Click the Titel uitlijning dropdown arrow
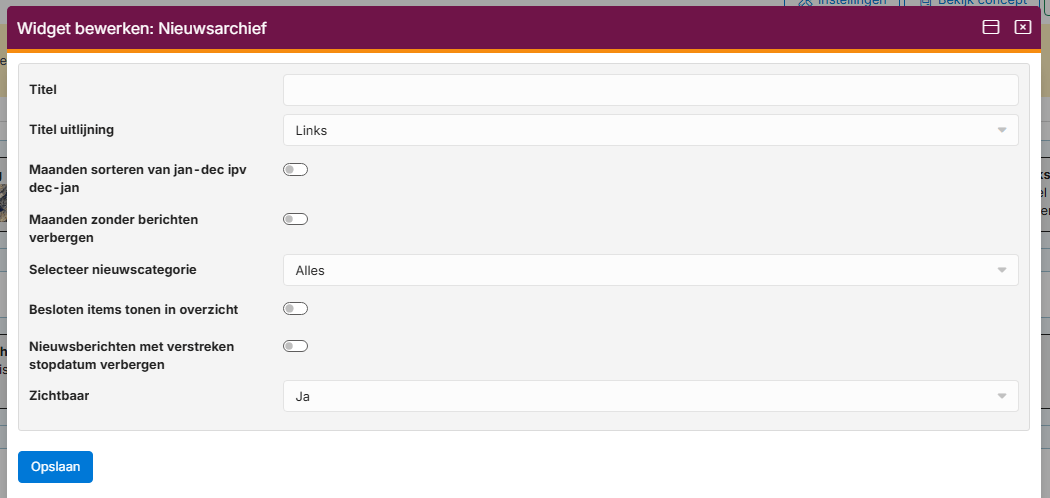Image resolution: width=1050 pixels, height=498 pixels. click(x=1002, y=130)
